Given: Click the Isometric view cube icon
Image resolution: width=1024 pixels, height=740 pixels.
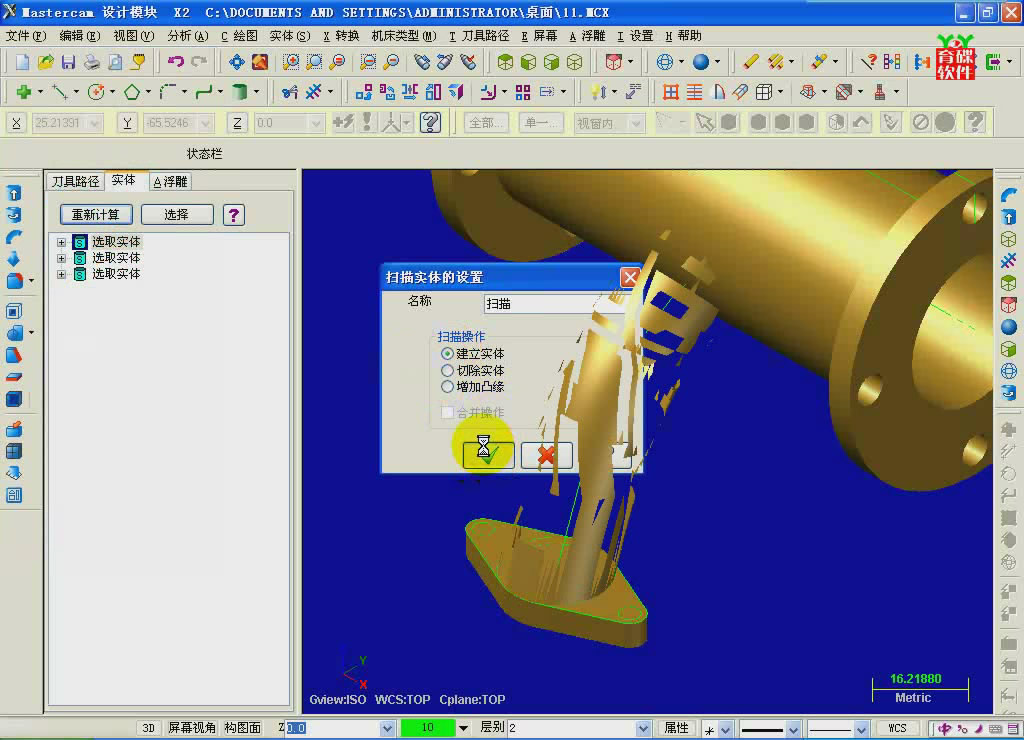Looking at the screenshot, I should pos(505,62).
